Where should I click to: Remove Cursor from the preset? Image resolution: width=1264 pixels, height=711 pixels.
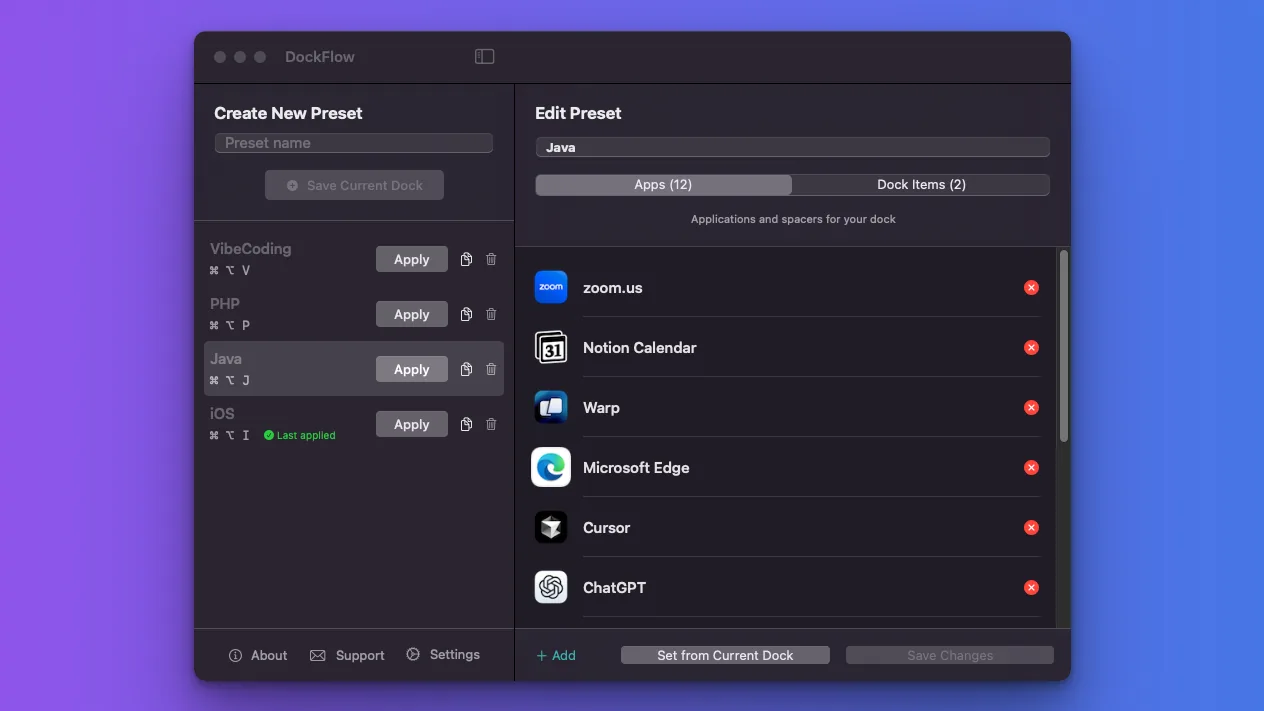click(x=1031, y=527)
